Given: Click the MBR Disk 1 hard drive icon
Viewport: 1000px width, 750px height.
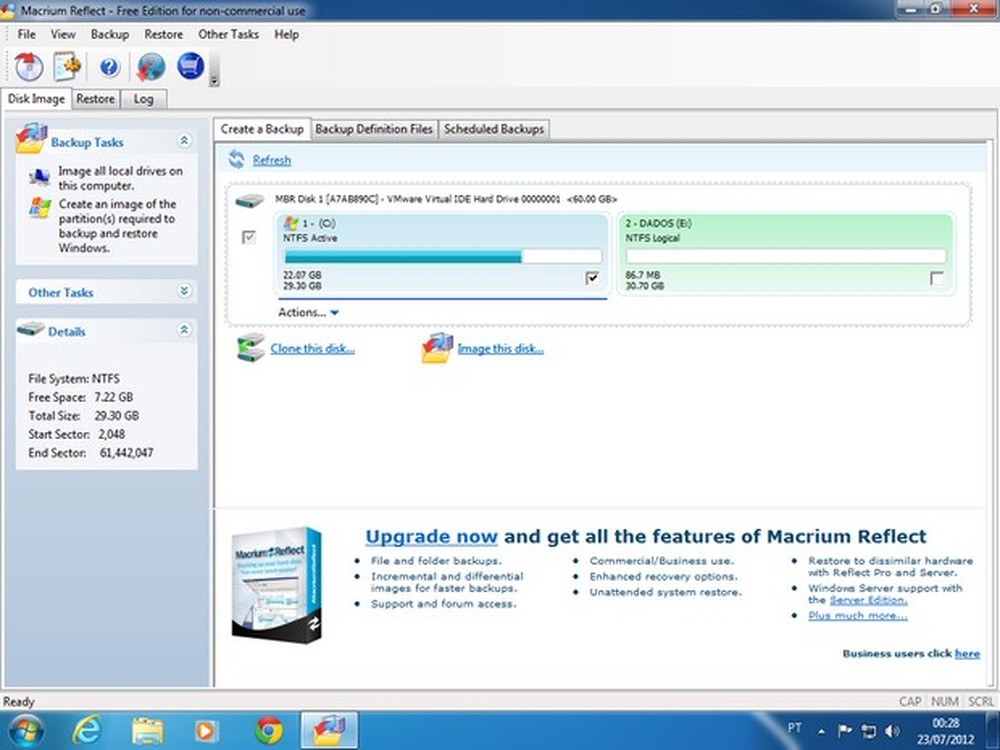Looking at the screenshot, I should tap(249, 201).
